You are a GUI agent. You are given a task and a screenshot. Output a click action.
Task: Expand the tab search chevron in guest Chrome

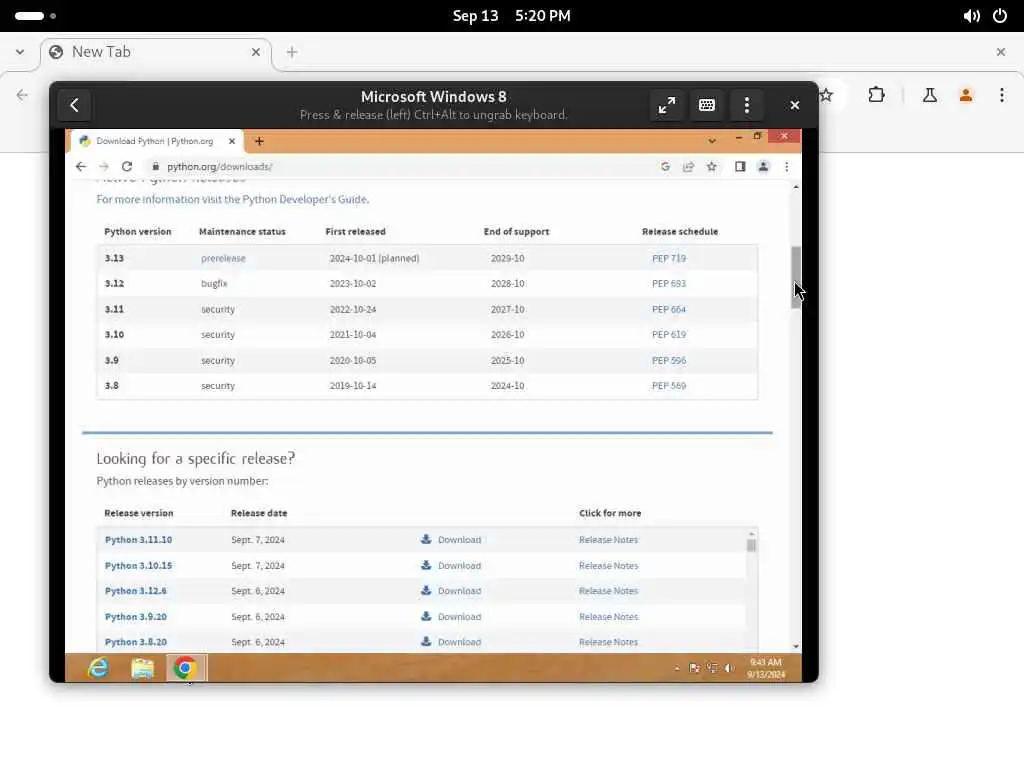coord(712,140)
